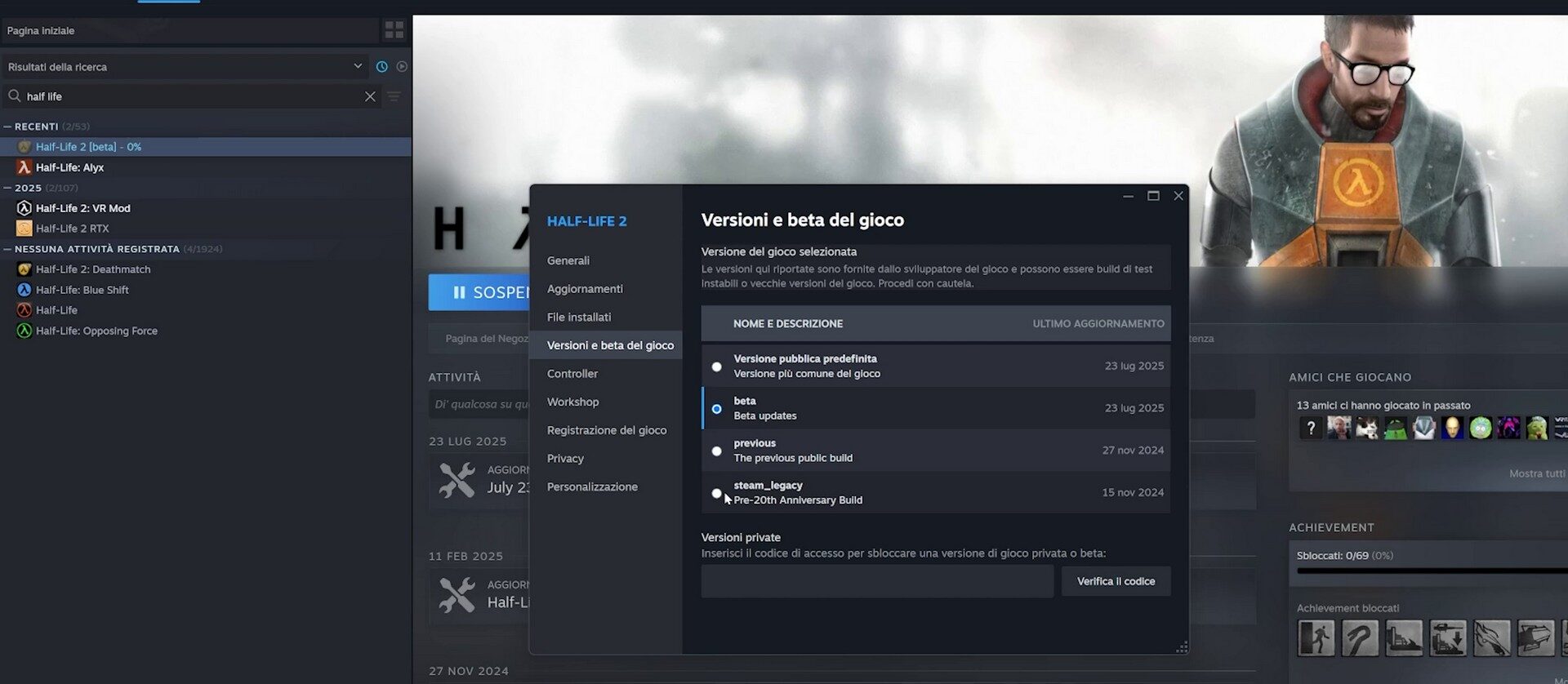The height and width of the screenshot is (684, 1568).
Task: Click the 11 Feb 2025 update tools icon
Action: (x=457, y=595)
